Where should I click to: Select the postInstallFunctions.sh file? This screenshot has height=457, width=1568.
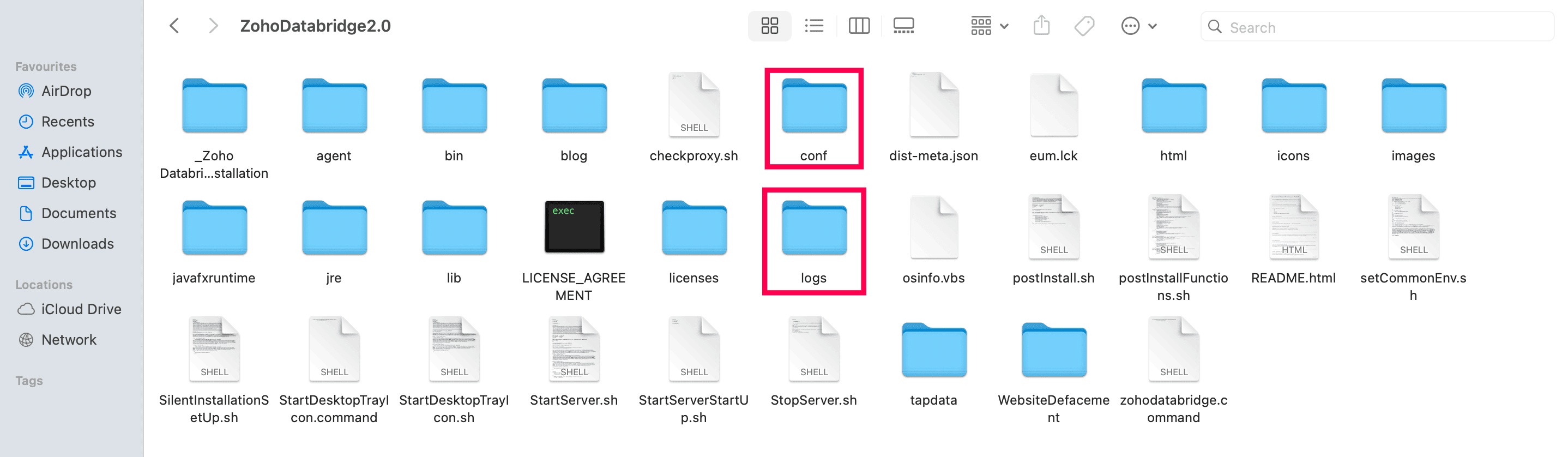coord(1174,226)
